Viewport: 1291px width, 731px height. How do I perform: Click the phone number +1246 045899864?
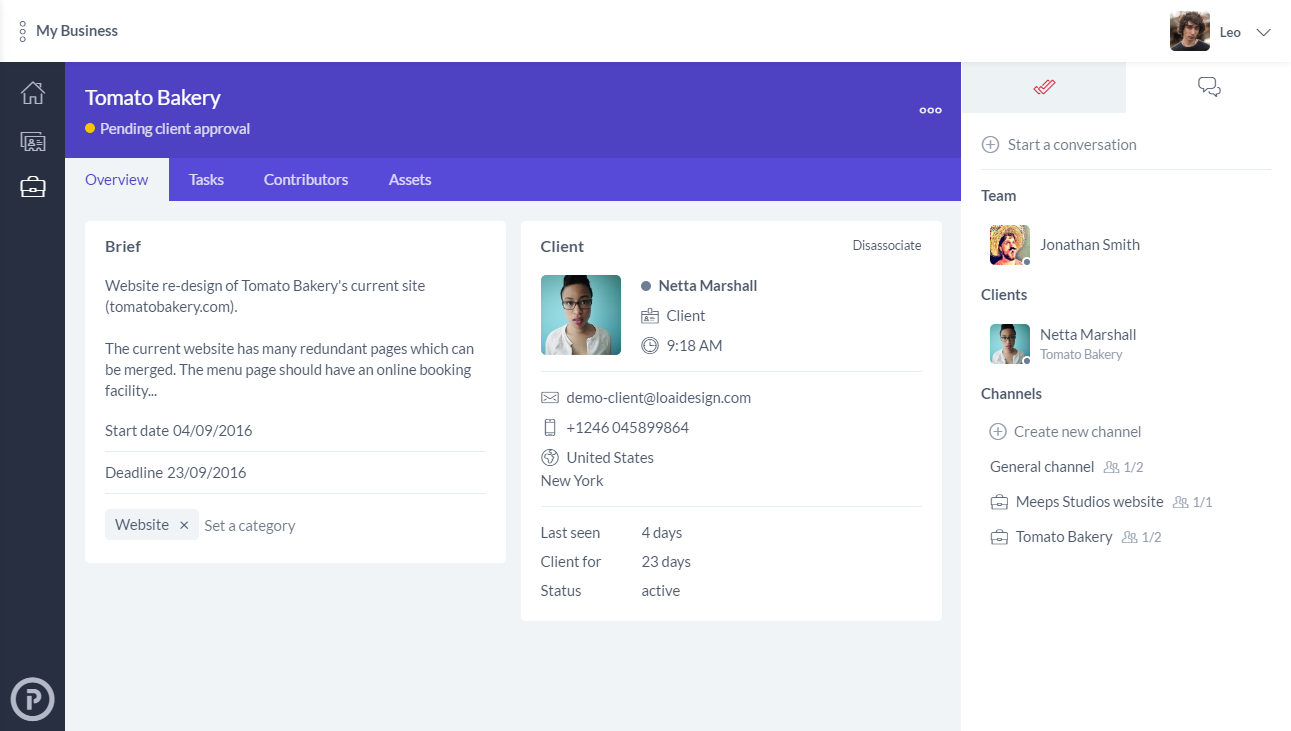tap(627, 427)
